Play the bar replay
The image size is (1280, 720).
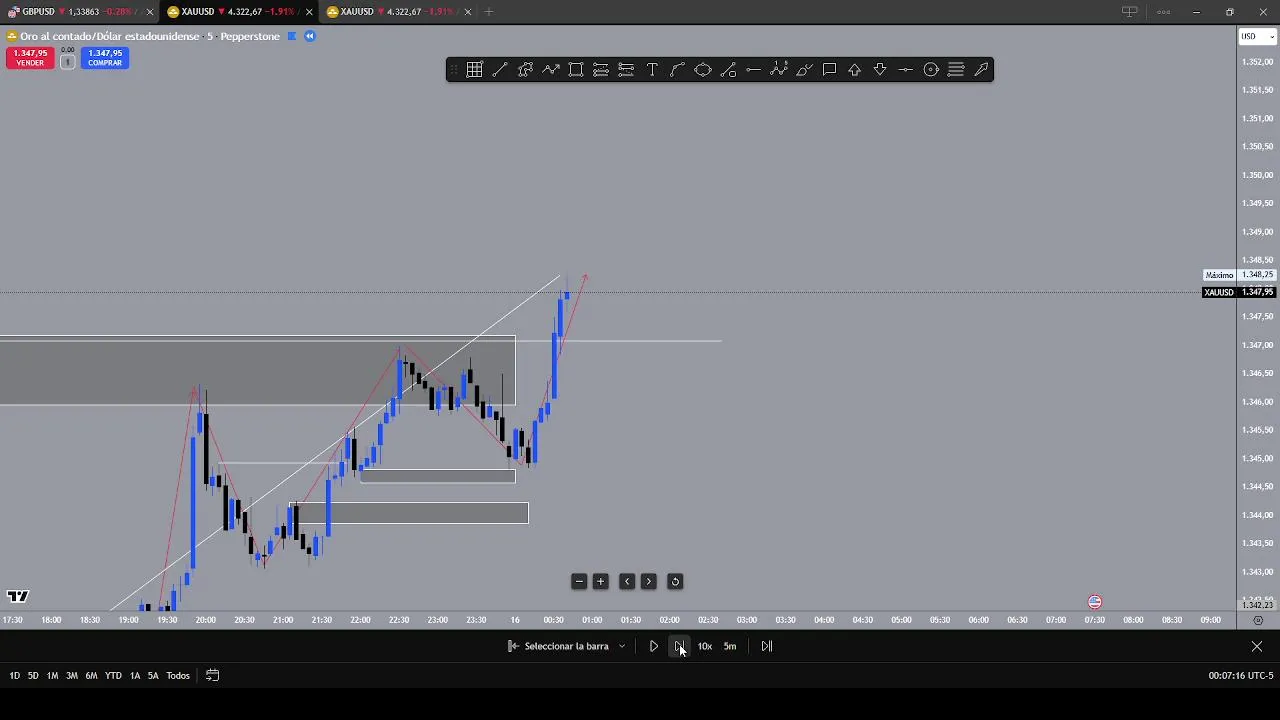653,646
